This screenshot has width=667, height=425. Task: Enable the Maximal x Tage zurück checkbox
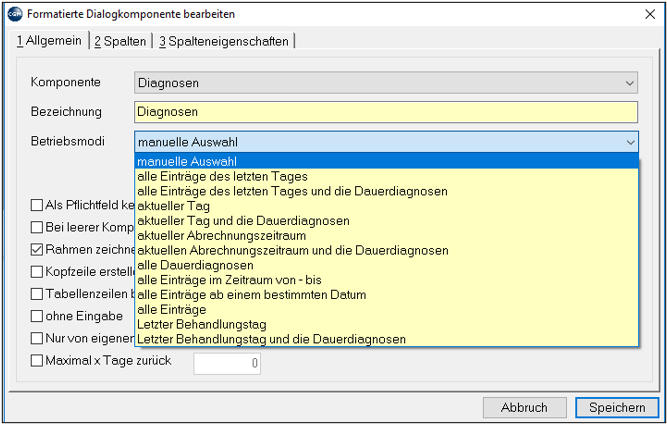click(37, 361)
